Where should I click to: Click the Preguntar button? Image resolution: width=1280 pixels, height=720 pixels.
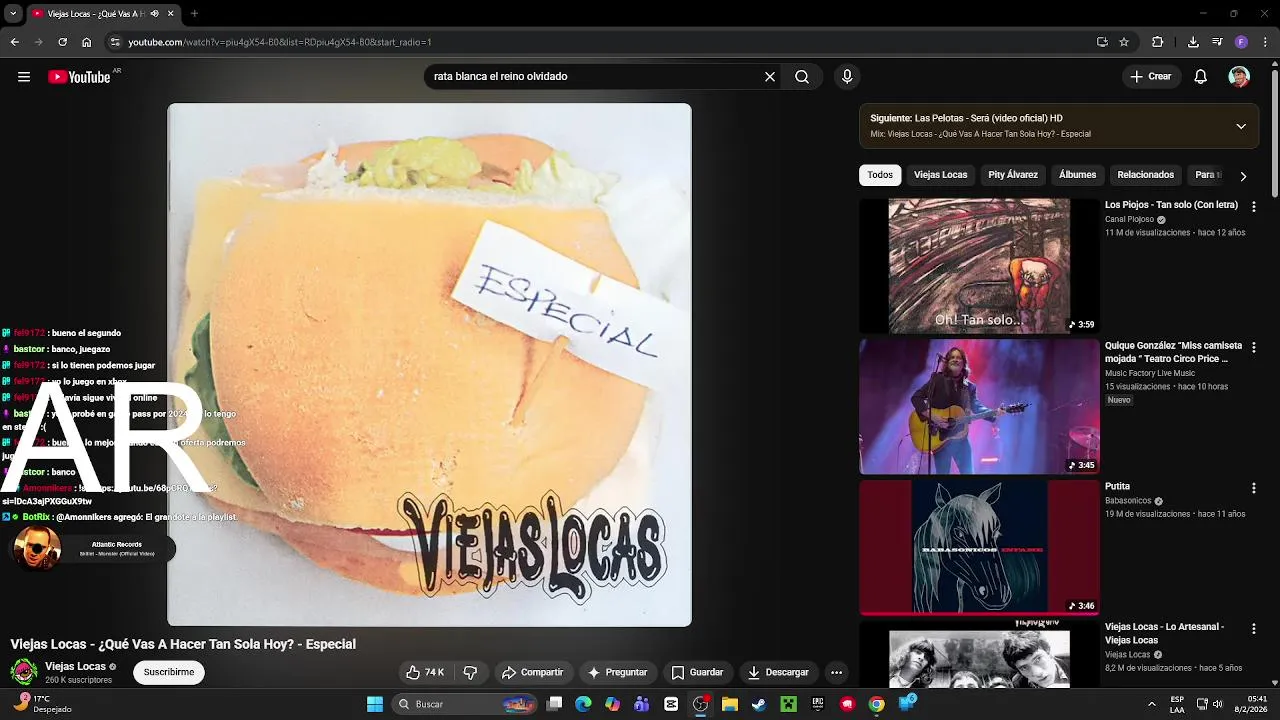(618, 672)
